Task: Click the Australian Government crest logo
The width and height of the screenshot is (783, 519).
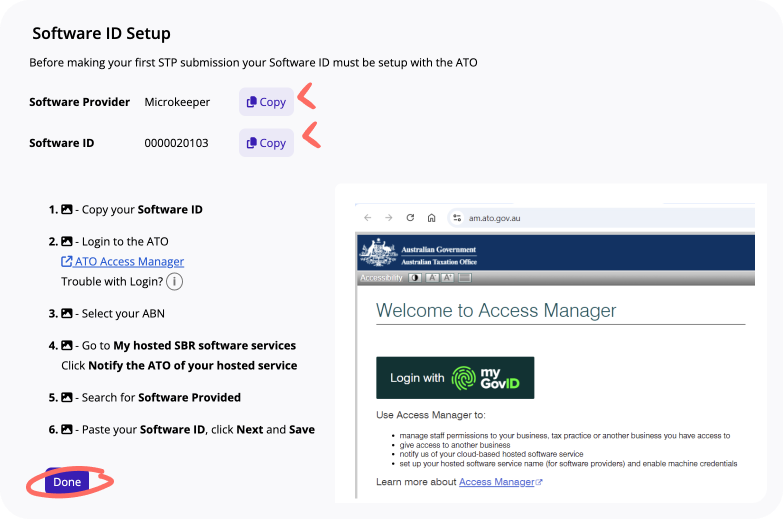Action: tap(378, 253)
